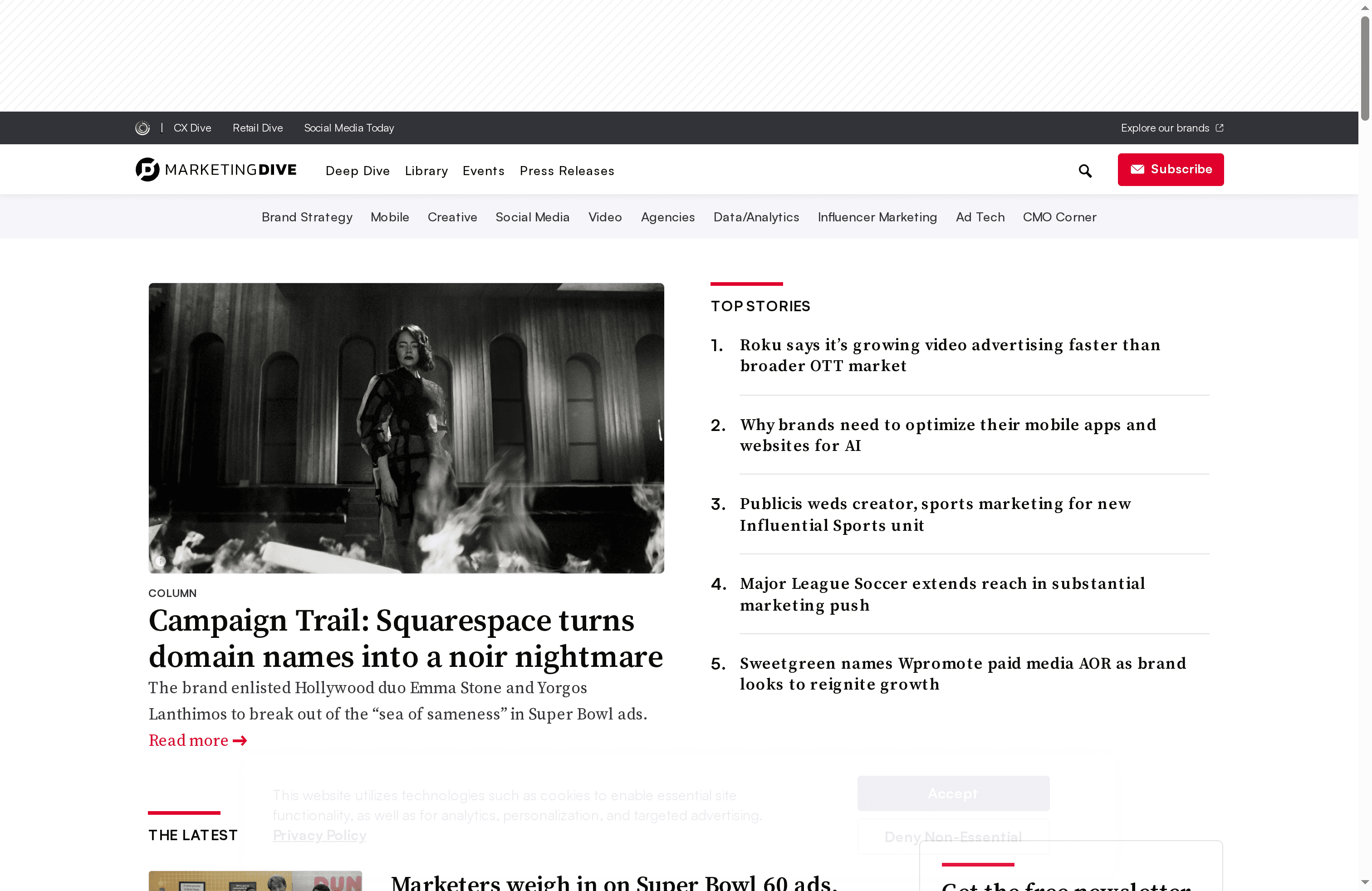This screenshot has height=891, width=1372.
Task: Click the hero image of the woman in the fire
Action: point(406,428)
